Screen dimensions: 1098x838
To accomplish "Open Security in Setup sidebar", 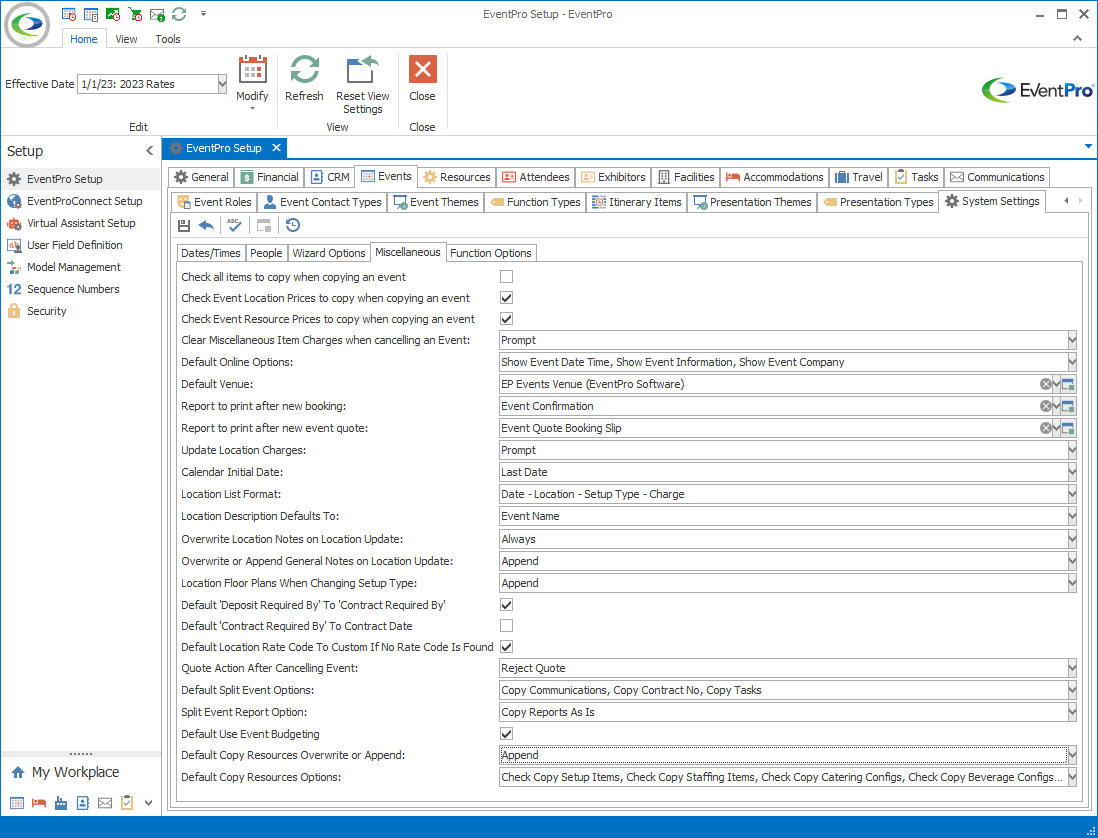I will click(46, 311).
